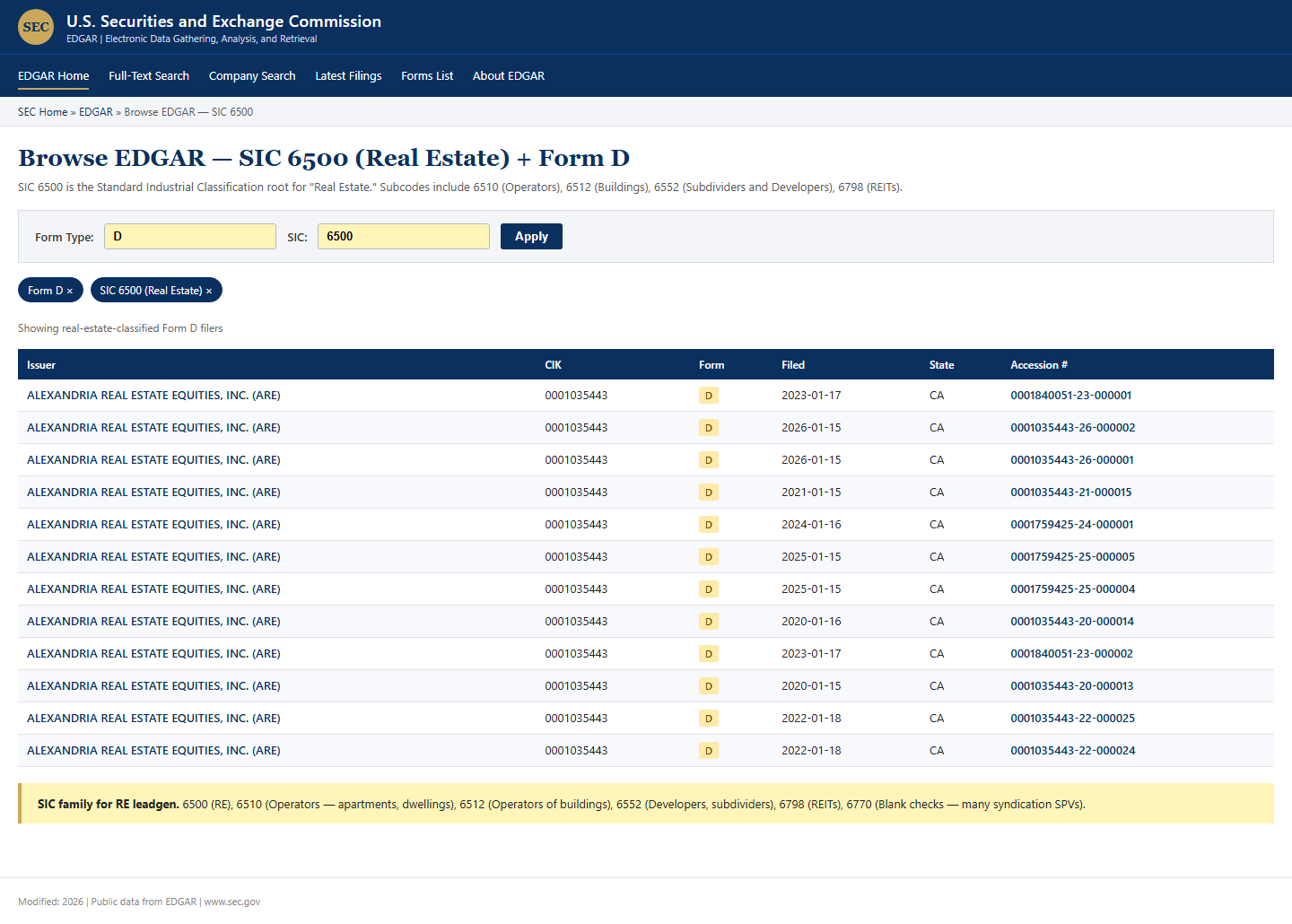Click the D form badge for accession 0001759425-25-000005

(709, 557)
